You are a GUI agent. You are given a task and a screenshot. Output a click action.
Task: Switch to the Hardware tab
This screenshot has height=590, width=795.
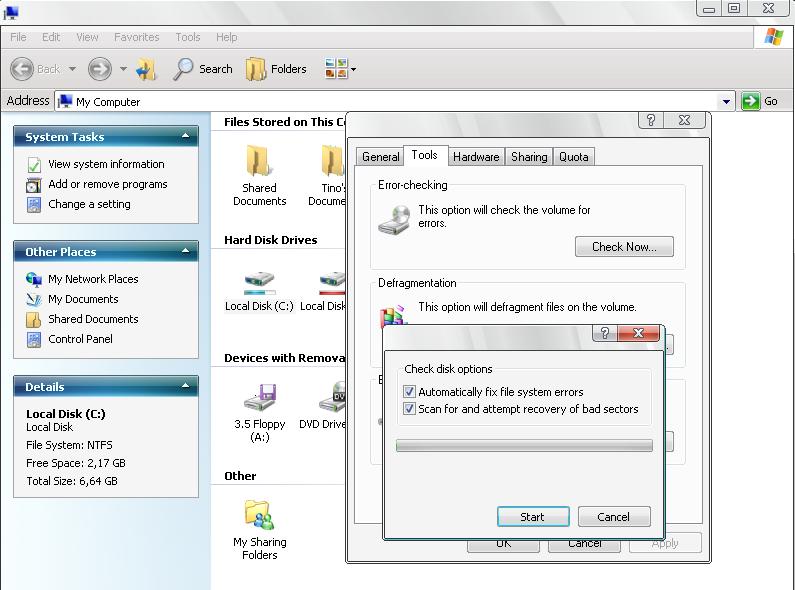[475, 156]
